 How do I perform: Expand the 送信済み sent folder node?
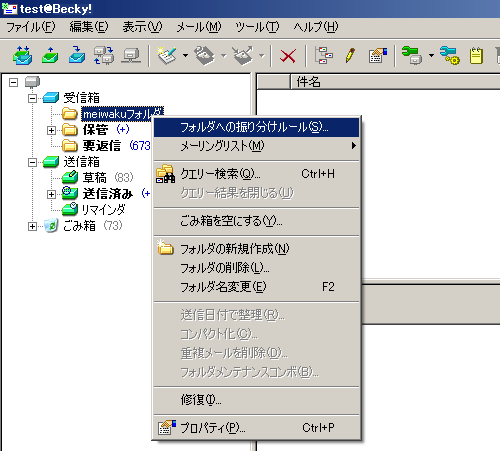(x=51, y=194)
